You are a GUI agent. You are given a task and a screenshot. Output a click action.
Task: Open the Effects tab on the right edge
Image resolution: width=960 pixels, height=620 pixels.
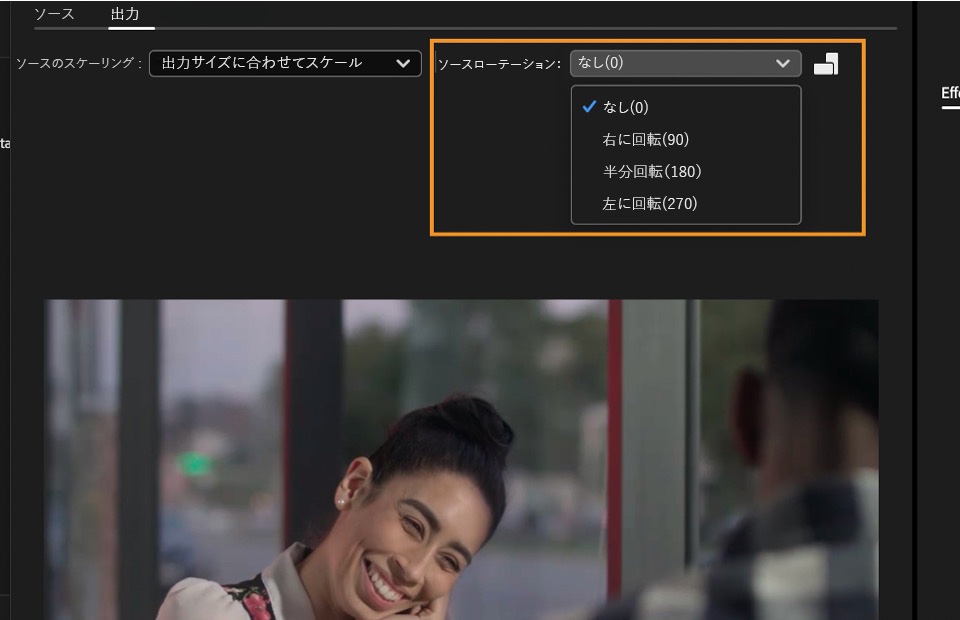951,91
